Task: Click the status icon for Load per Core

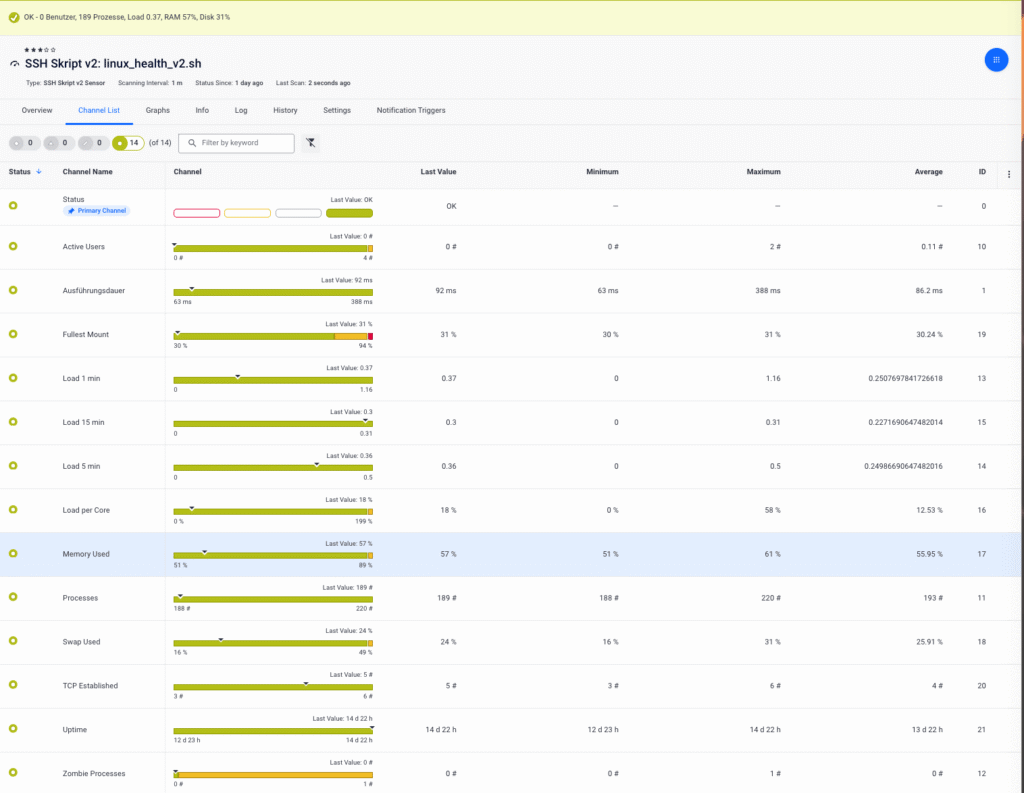Action: [13, 510]
